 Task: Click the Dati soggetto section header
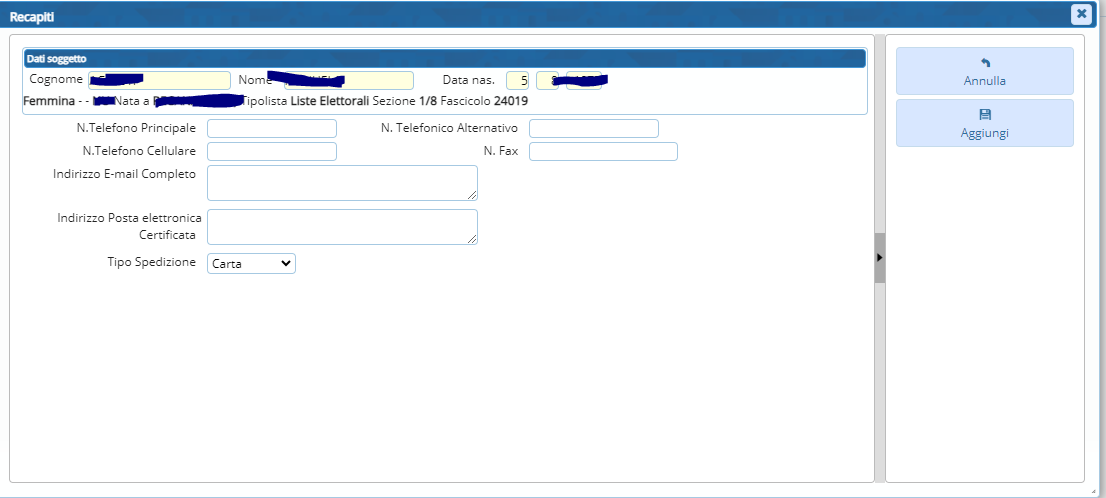[x=443, y=59]
